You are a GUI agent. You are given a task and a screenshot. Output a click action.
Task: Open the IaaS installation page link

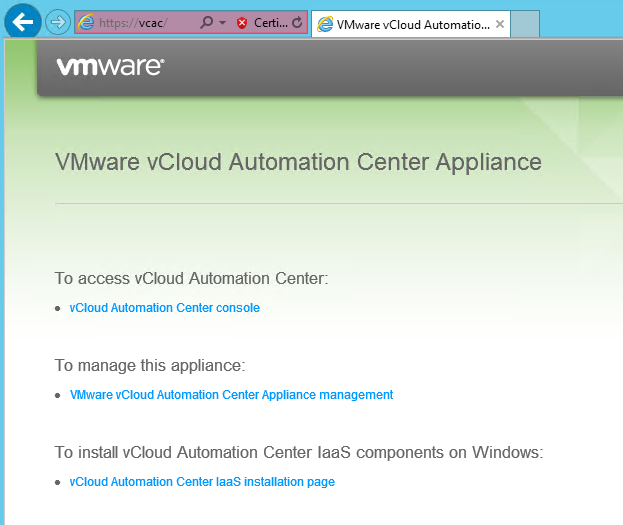(202, 482)
